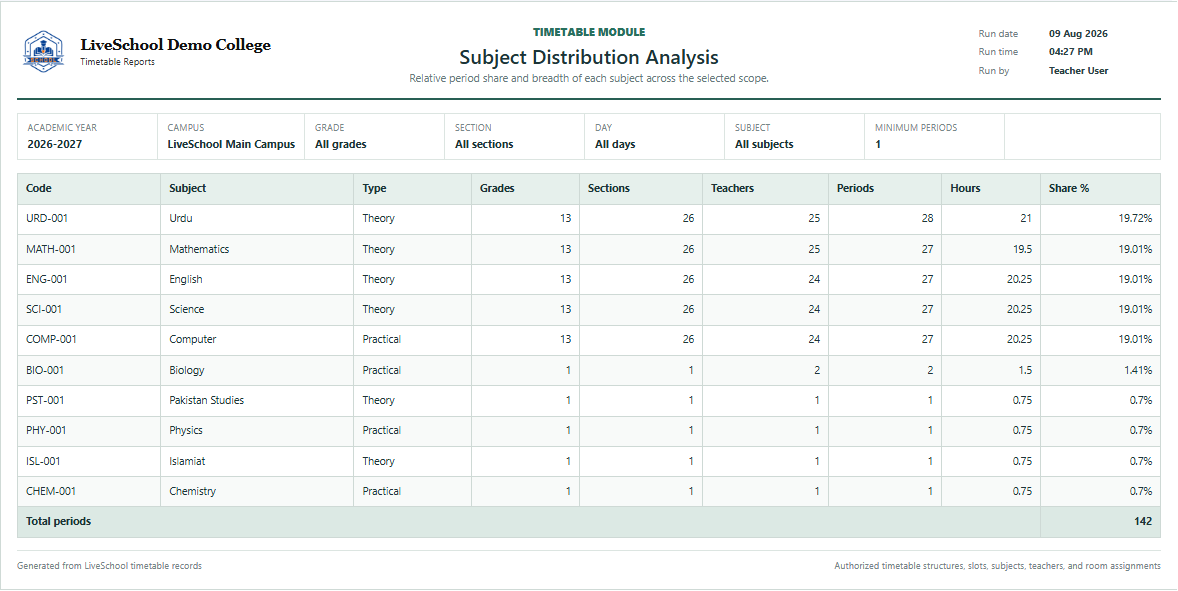Click the Timetable Reports subtitle

click(x=117, y=62)
